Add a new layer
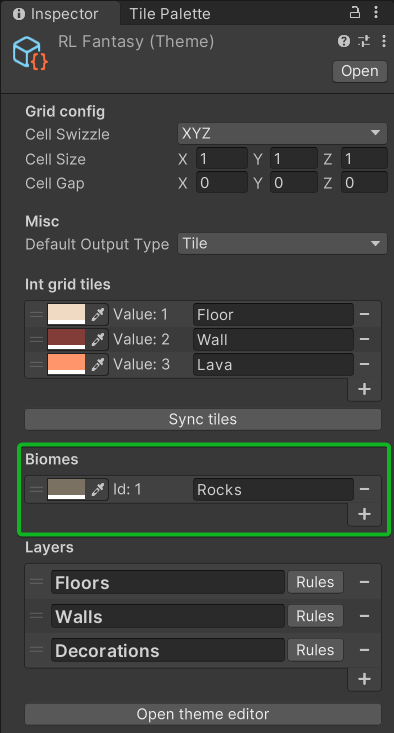The height and width of the screenshot is (733, 394). pyautogui.click(x=364, y=679)
